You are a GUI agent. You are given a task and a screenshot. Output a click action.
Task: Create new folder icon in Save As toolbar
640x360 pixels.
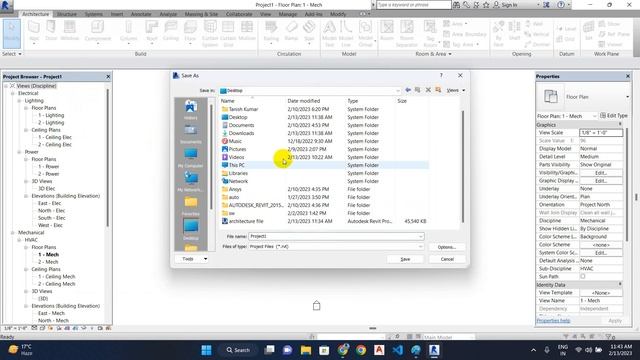[x=438, y=90]
